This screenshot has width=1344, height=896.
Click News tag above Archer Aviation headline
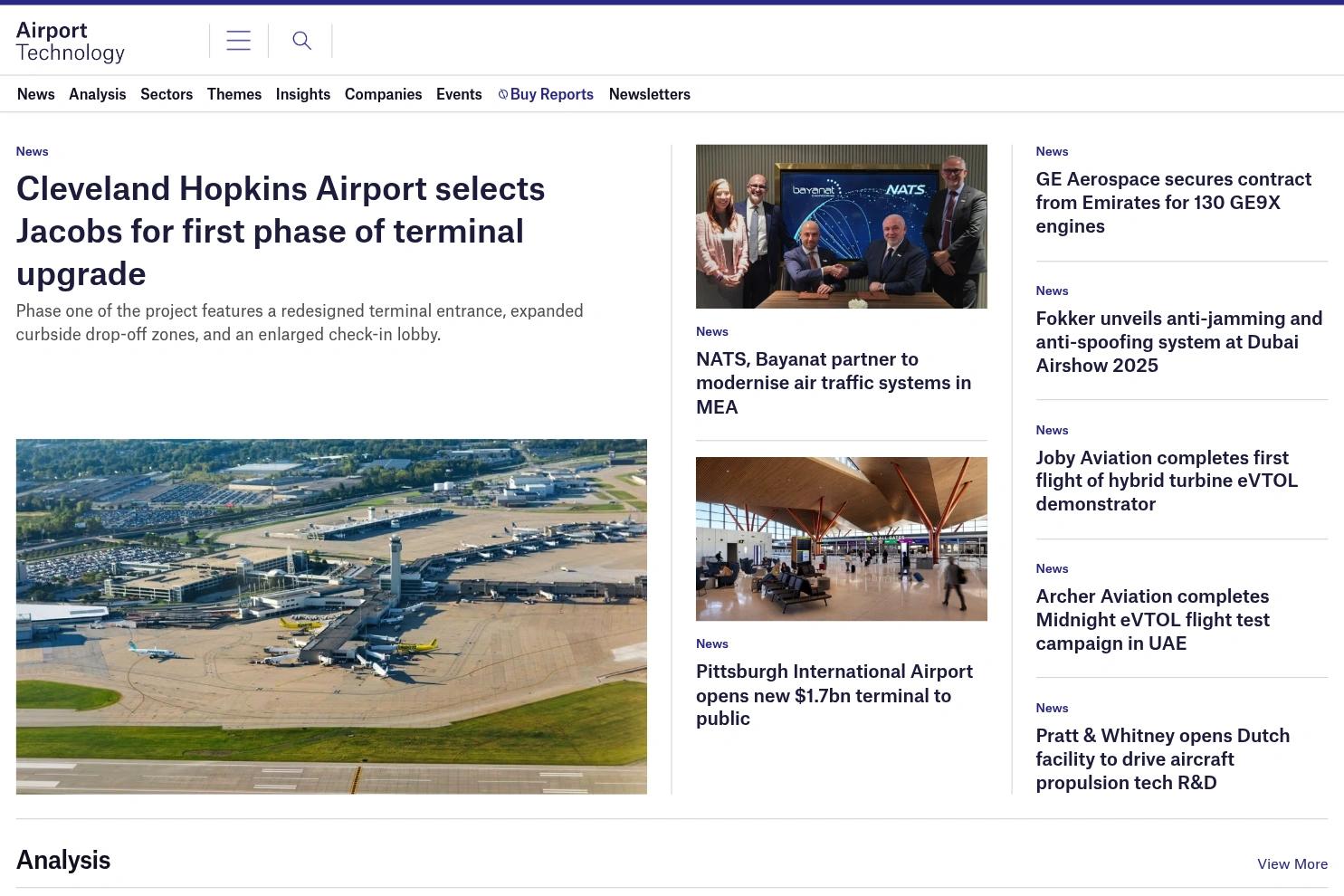point(1053,568)
